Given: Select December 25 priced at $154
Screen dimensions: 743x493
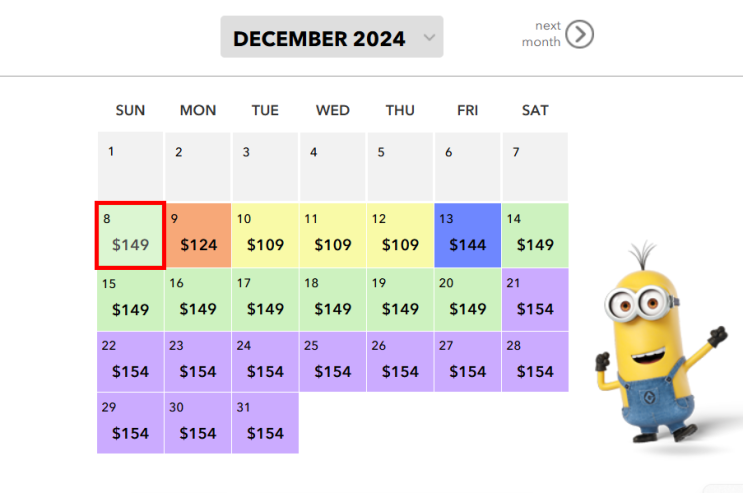Looking at the screenshot, I should pos(333,361).
